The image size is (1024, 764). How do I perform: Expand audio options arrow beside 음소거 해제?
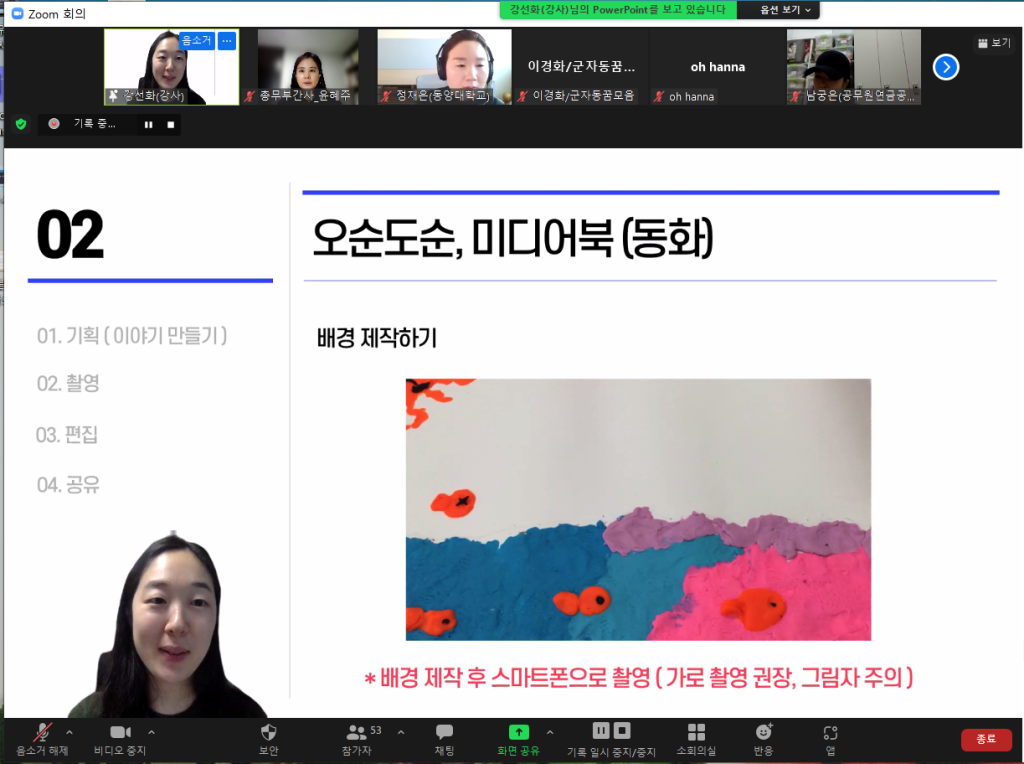pyautogui.click(x=69, y=732)
